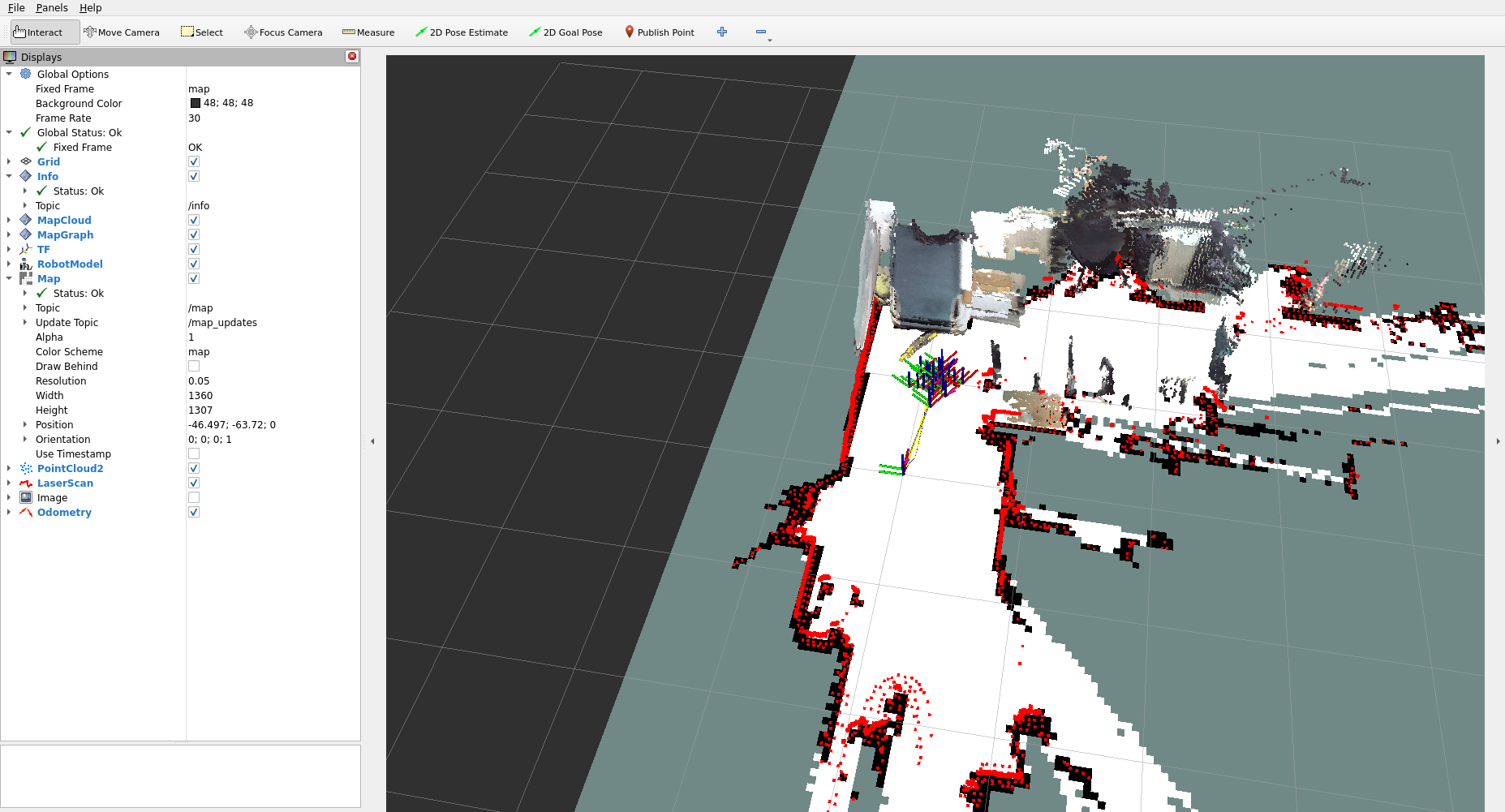Select the Odometry display icon
Screen dimensions: 1505x812
(x=26, y=512)
